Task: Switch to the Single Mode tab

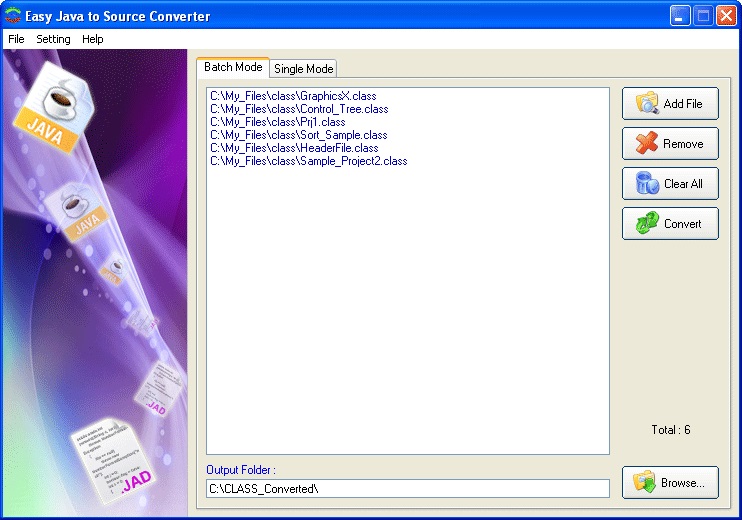Action: click(303, 69)
